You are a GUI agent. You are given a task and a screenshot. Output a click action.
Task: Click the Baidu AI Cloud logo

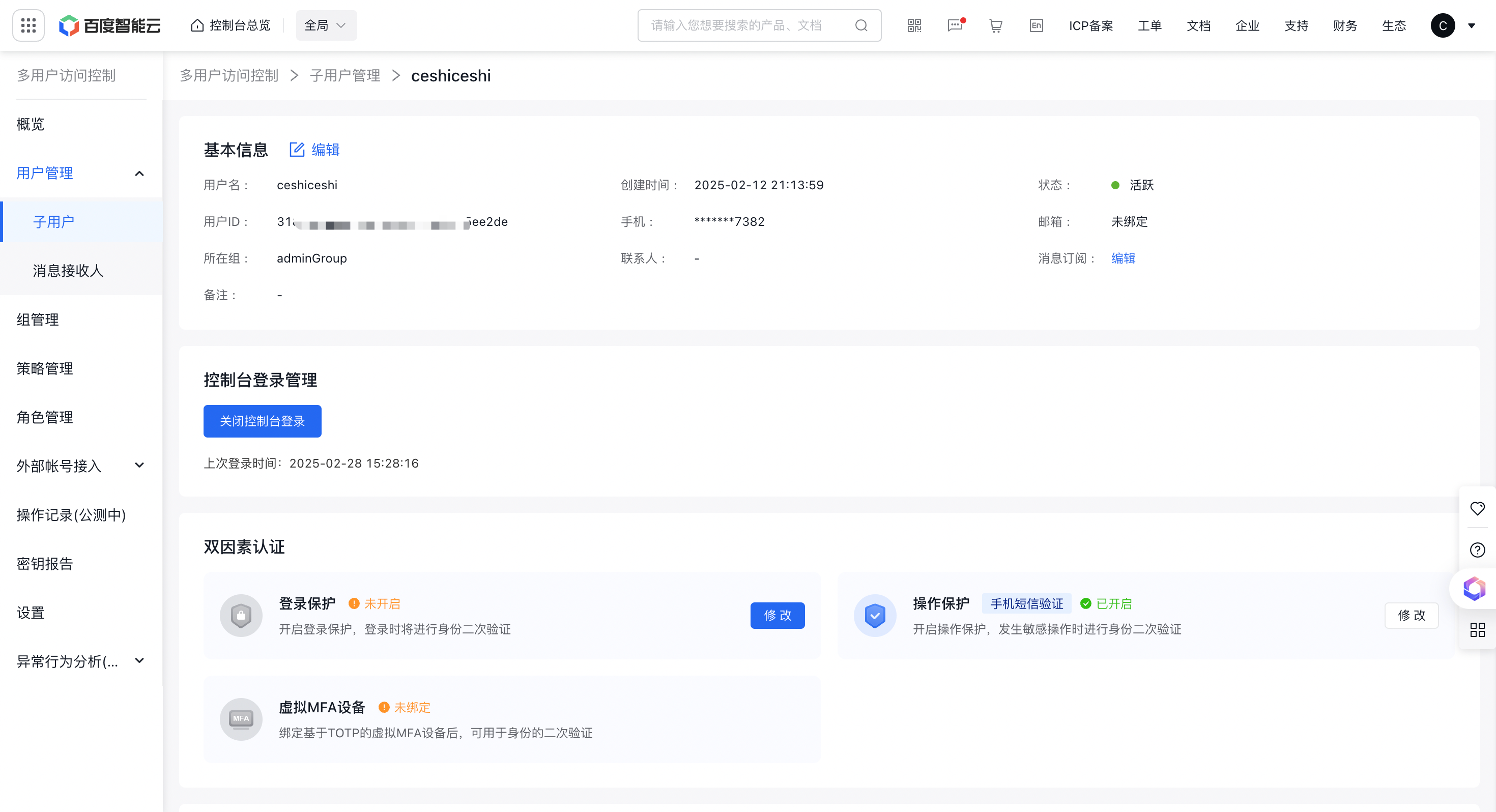[x=110, y=25]
